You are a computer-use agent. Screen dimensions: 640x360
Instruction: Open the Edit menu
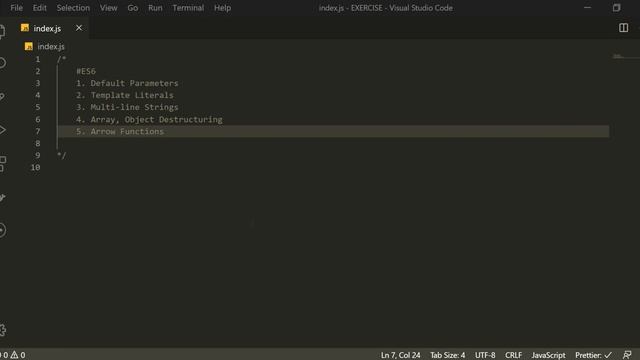tap(40, 8)
